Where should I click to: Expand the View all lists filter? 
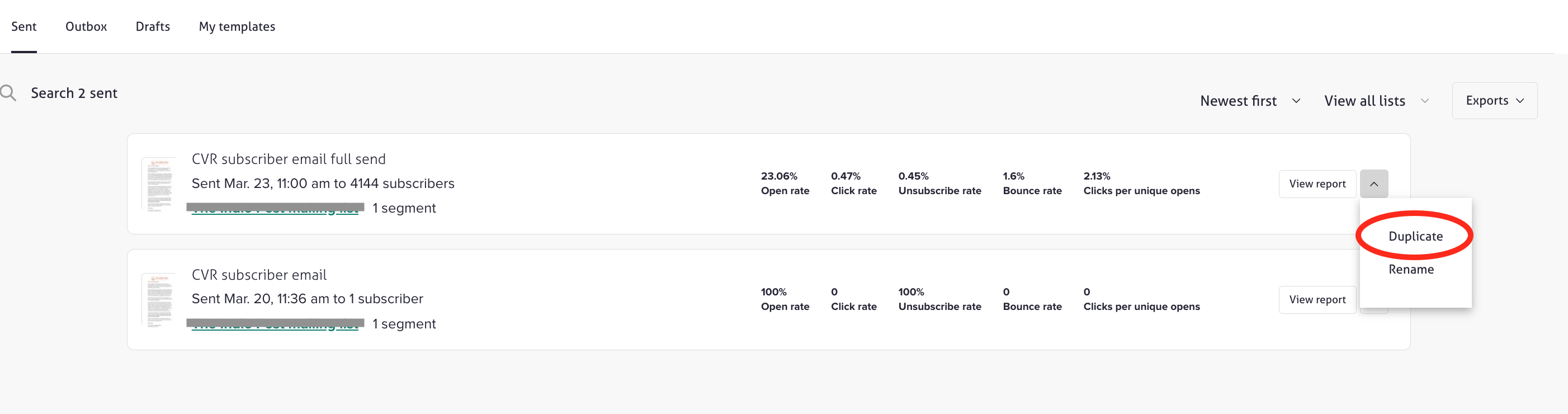(x=1376, y=101)
